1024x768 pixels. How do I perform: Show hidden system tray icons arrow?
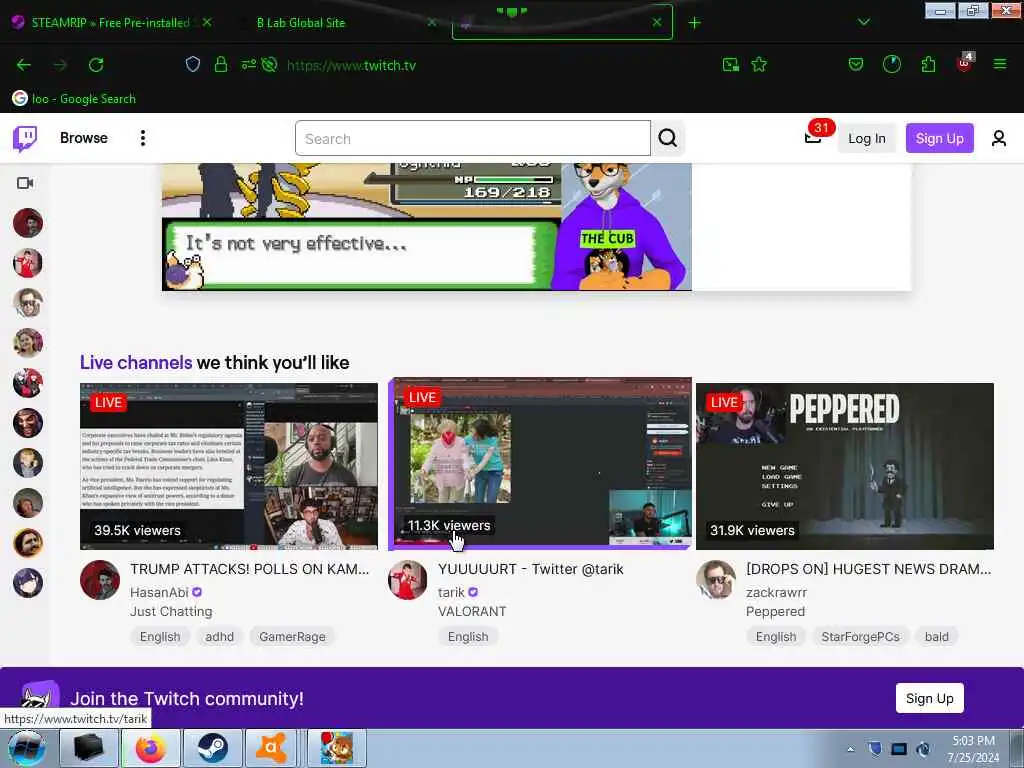(850, 749)
